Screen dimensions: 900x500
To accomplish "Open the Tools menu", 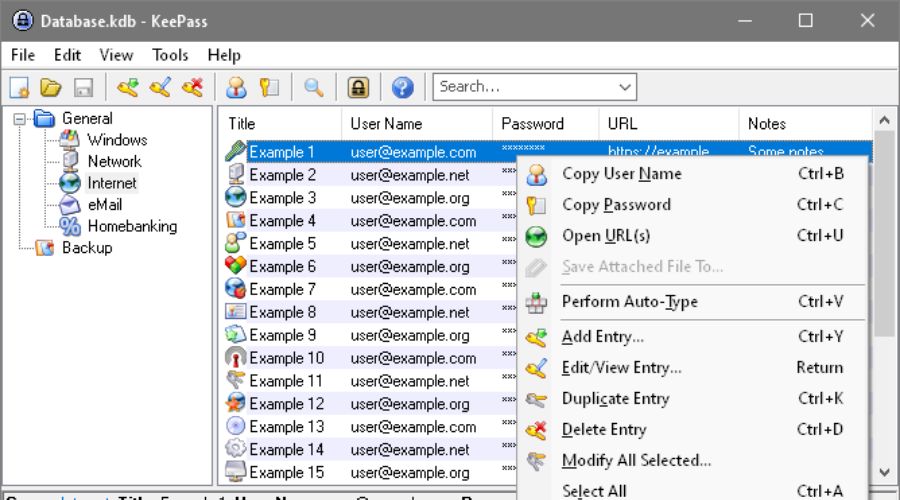I will point(170,55).
